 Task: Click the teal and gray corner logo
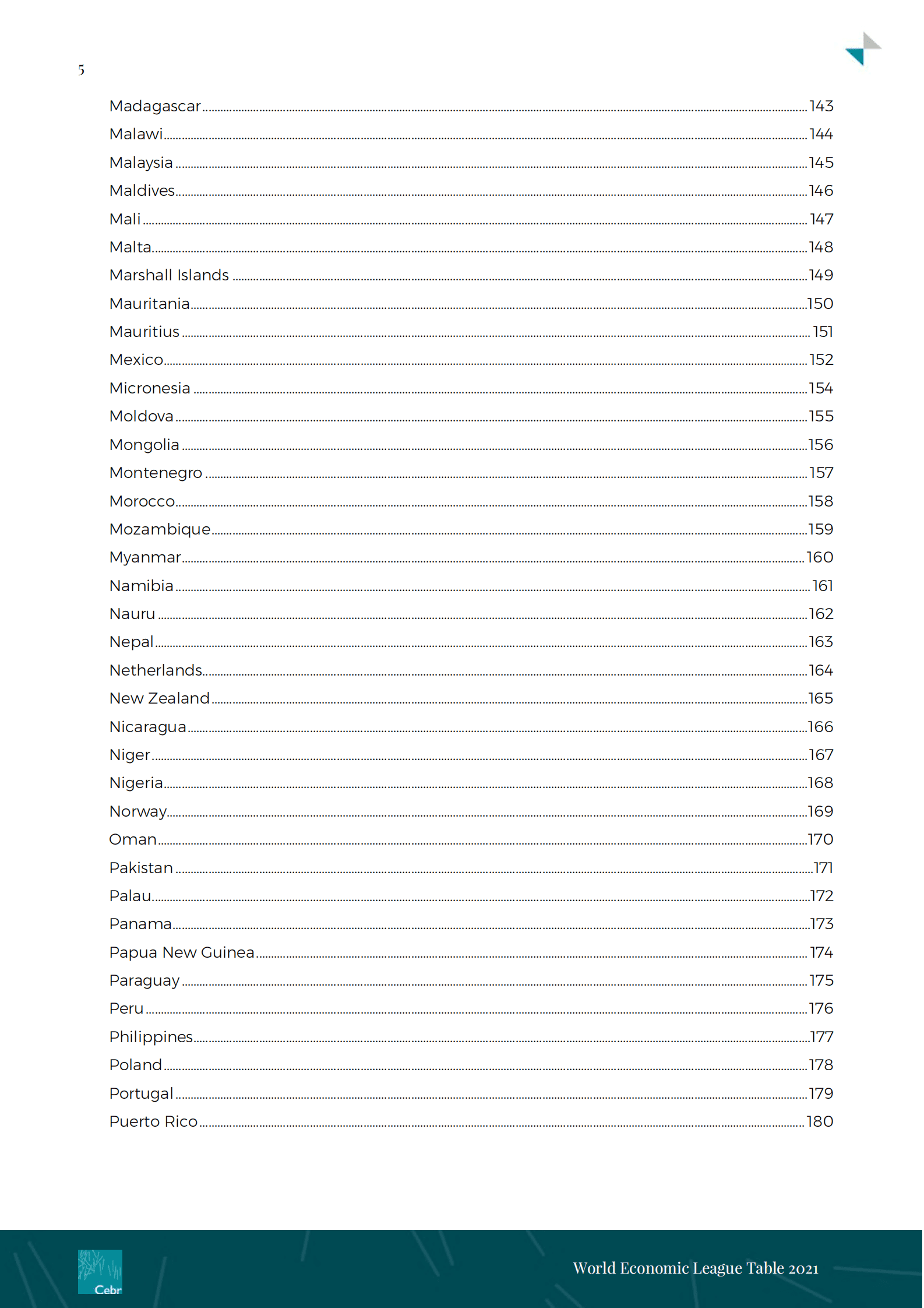863,49
